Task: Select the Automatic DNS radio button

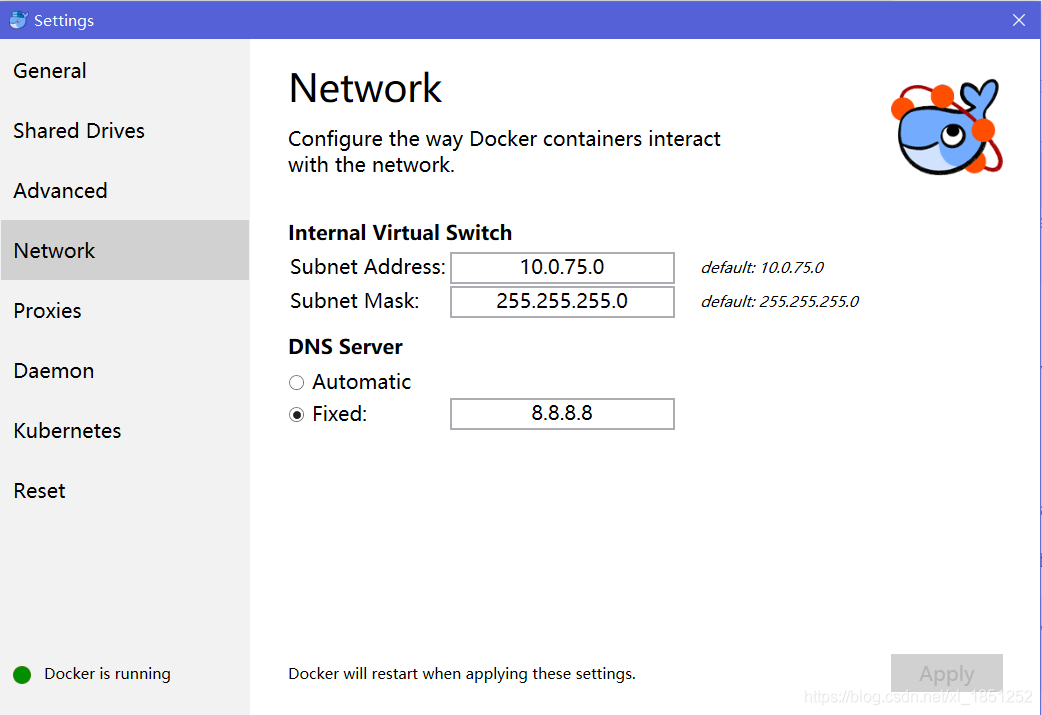Action: (x=296, y=382)
